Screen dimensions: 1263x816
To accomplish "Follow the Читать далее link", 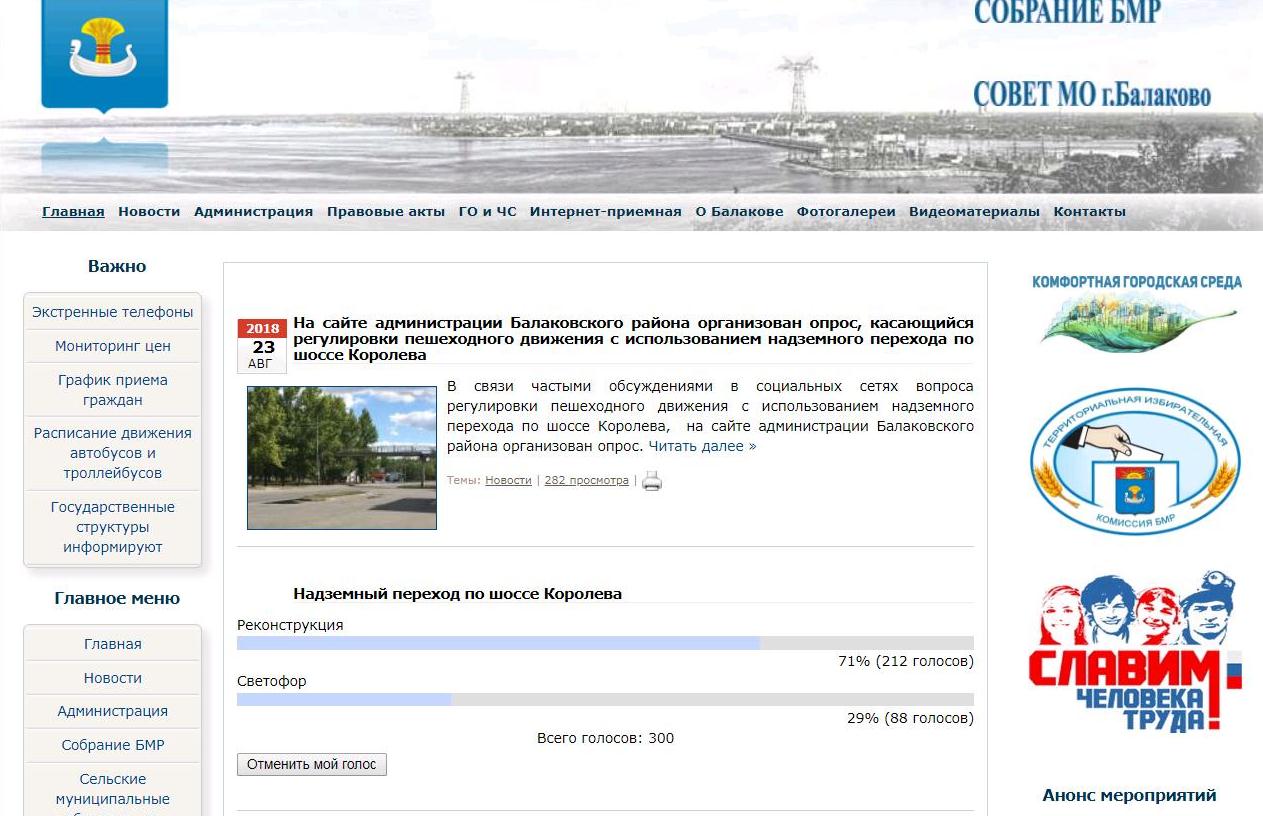I will [x=702, y=446].
